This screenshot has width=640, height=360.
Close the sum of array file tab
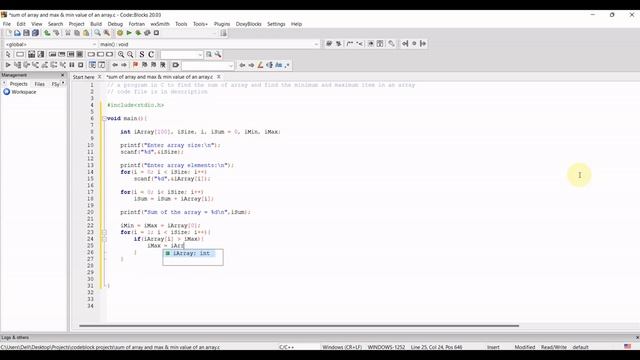point(219,77)
